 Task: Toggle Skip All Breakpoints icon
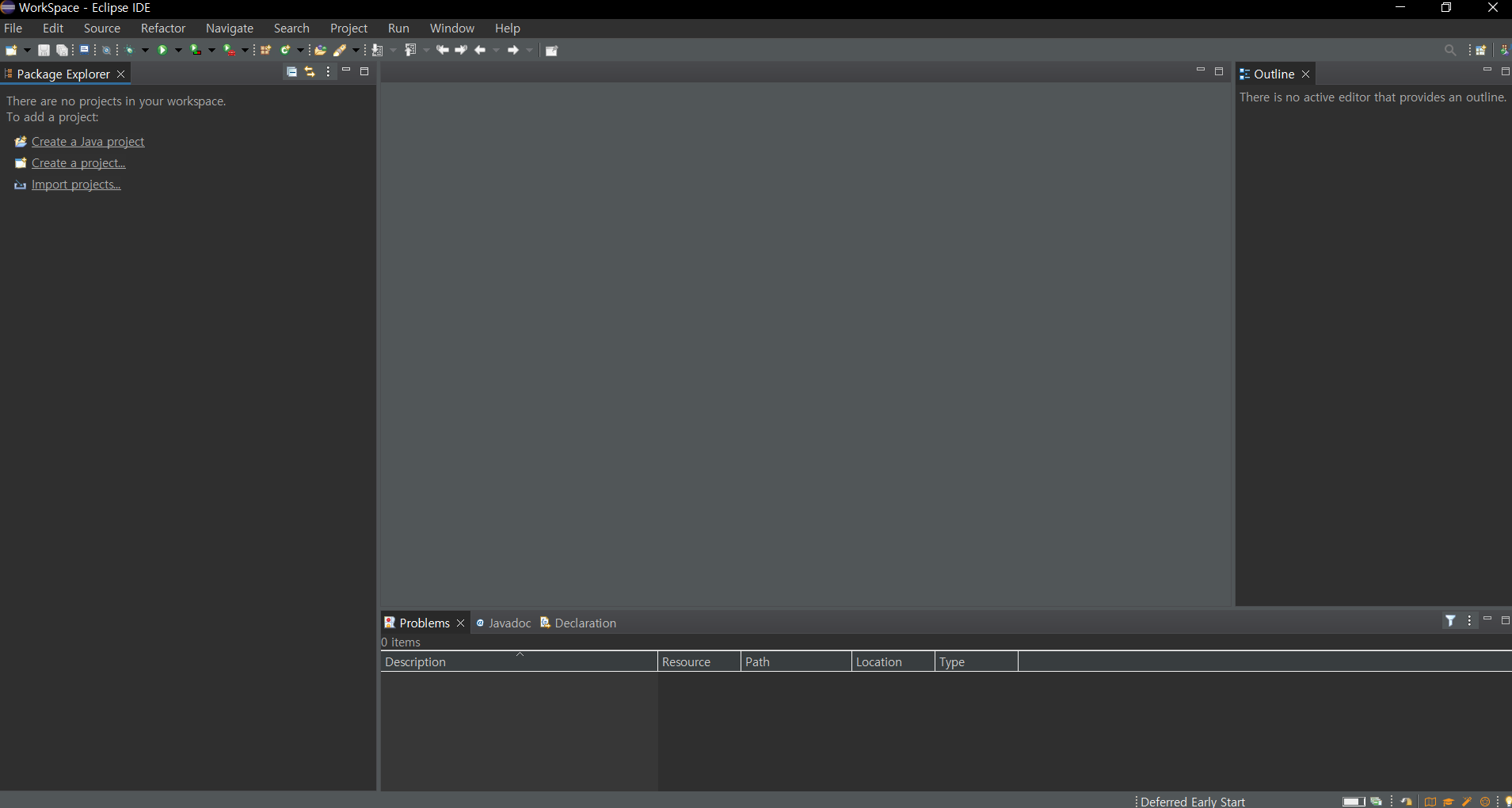(x=106, y=50)
